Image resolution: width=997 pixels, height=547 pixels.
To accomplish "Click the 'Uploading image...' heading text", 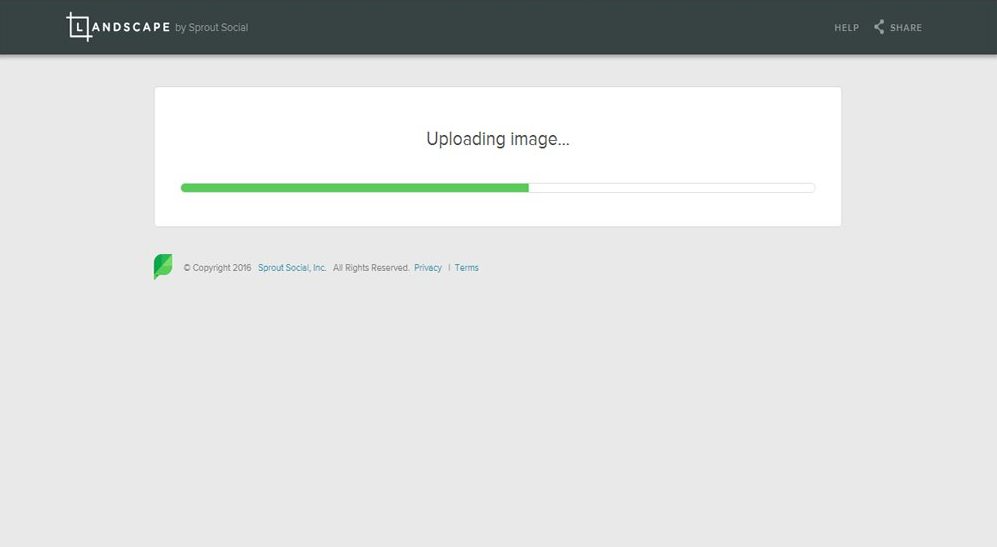I will [x=498, y=139].
